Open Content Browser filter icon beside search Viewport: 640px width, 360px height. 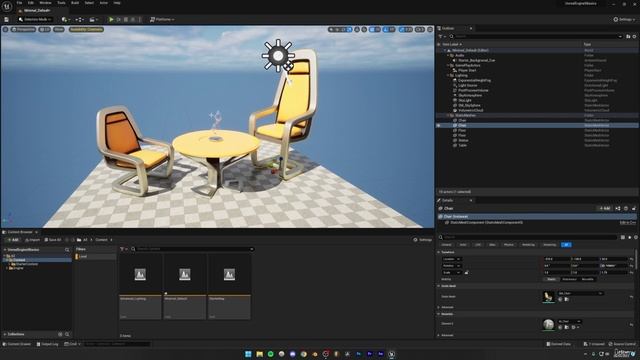point(124,249)
